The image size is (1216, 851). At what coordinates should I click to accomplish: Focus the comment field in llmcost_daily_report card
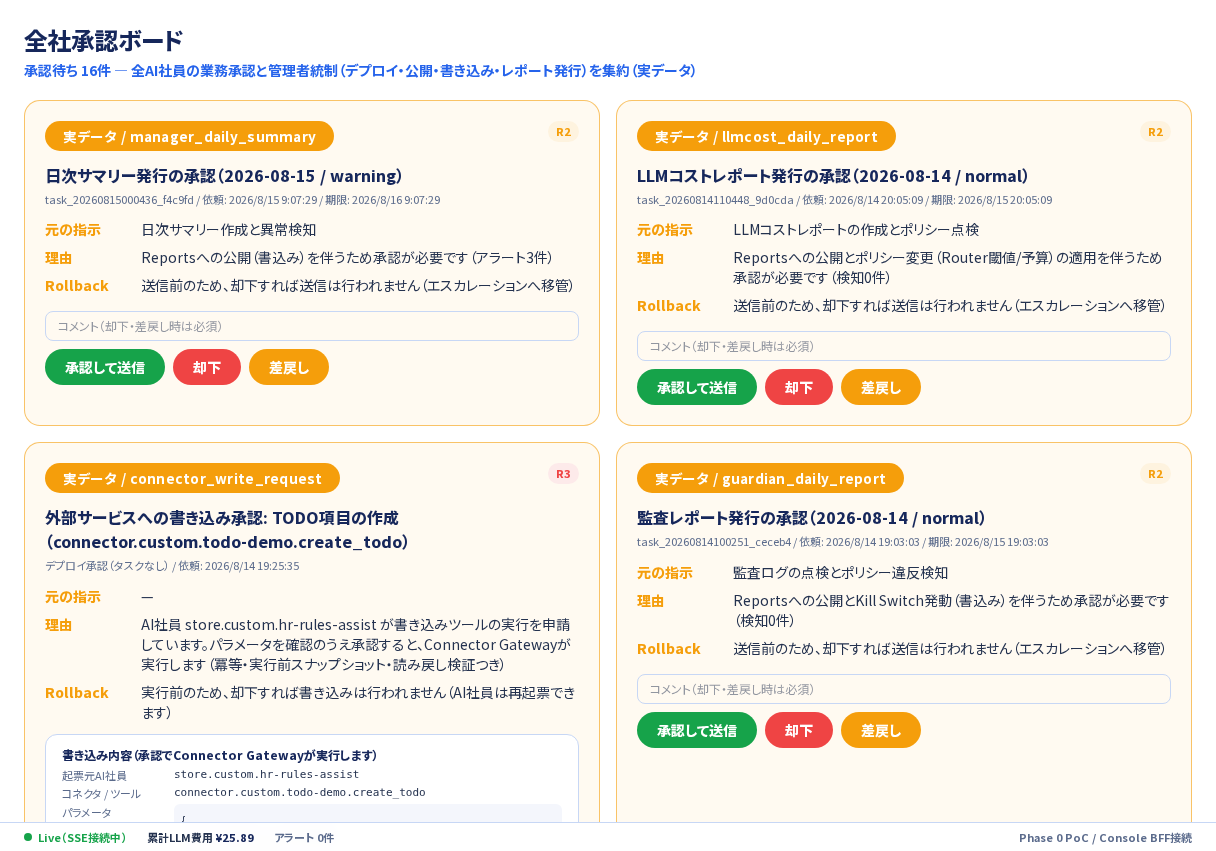click(x=904, y=346)
